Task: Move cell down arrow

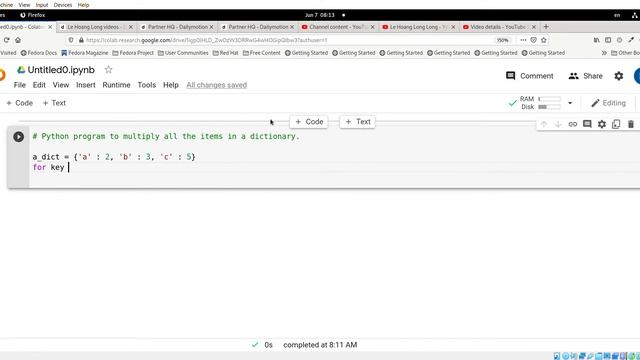Action: pos(558,124)
